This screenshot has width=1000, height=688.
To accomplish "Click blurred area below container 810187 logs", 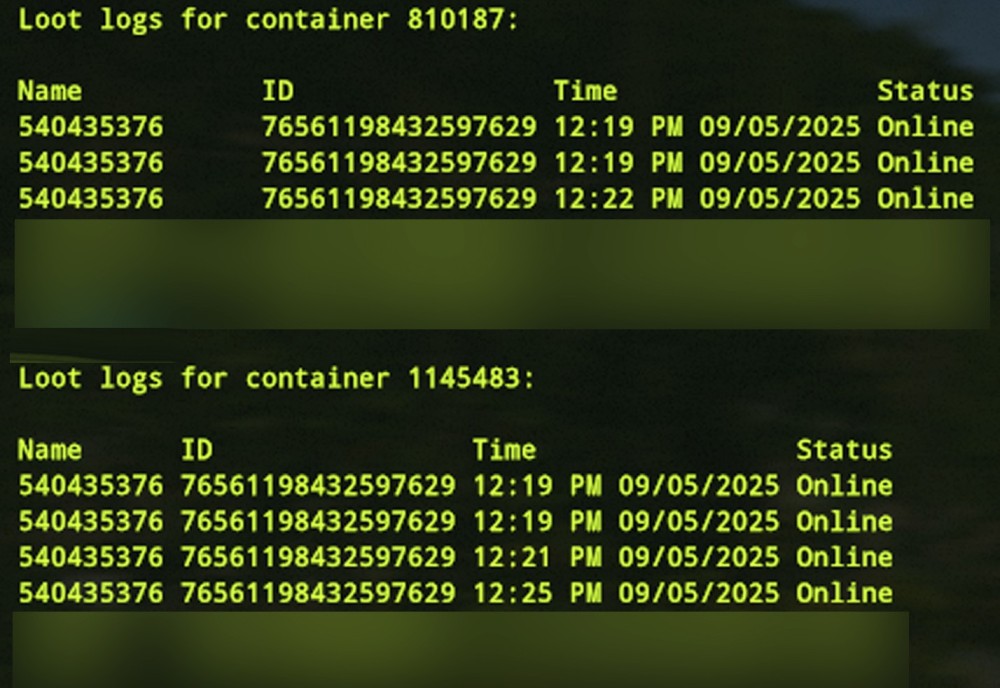I will [500, 272].
